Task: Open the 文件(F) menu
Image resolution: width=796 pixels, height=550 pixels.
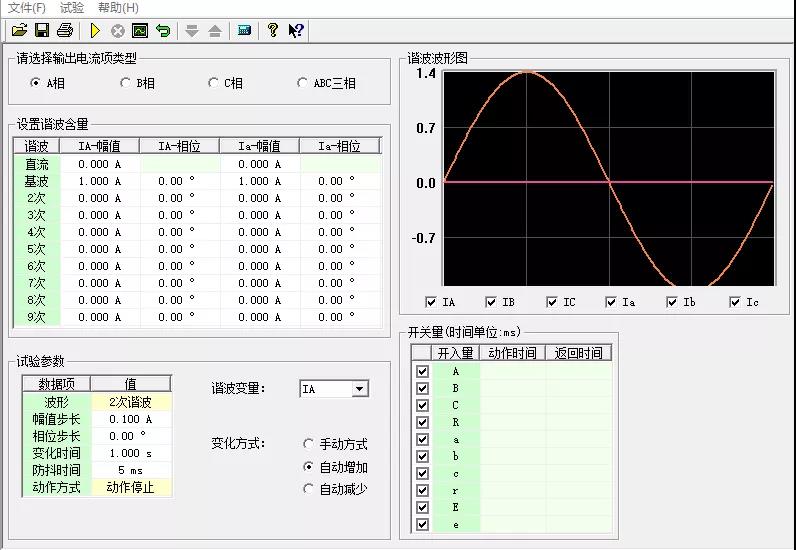Action: 26,7
